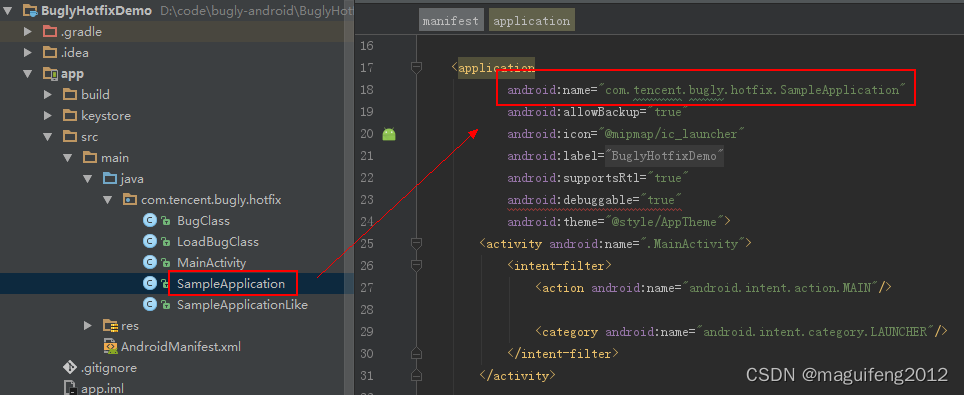Fold the intent-filter tag at line 26
The image size is (964, 395).
click(416, 266)
